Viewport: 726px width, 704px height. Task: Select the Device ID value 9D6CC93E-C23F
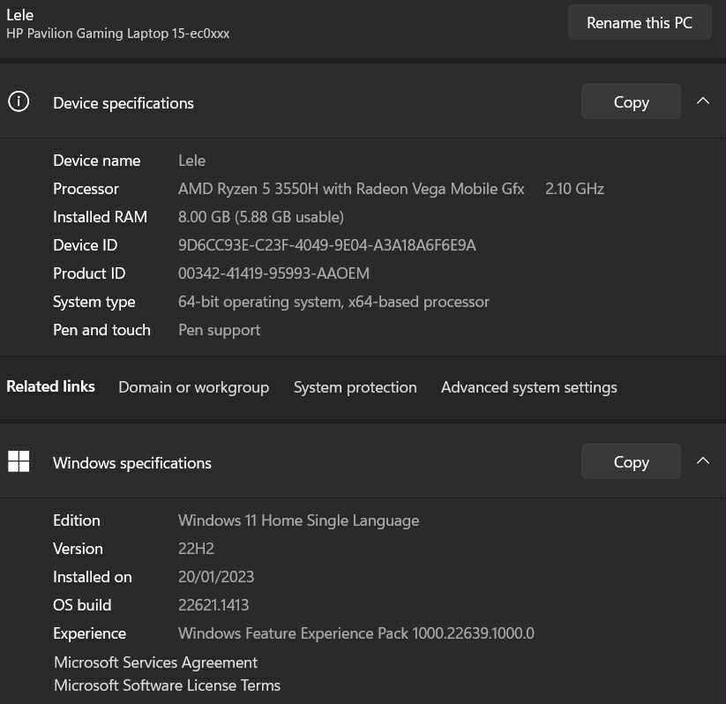[x=327, y=245]
